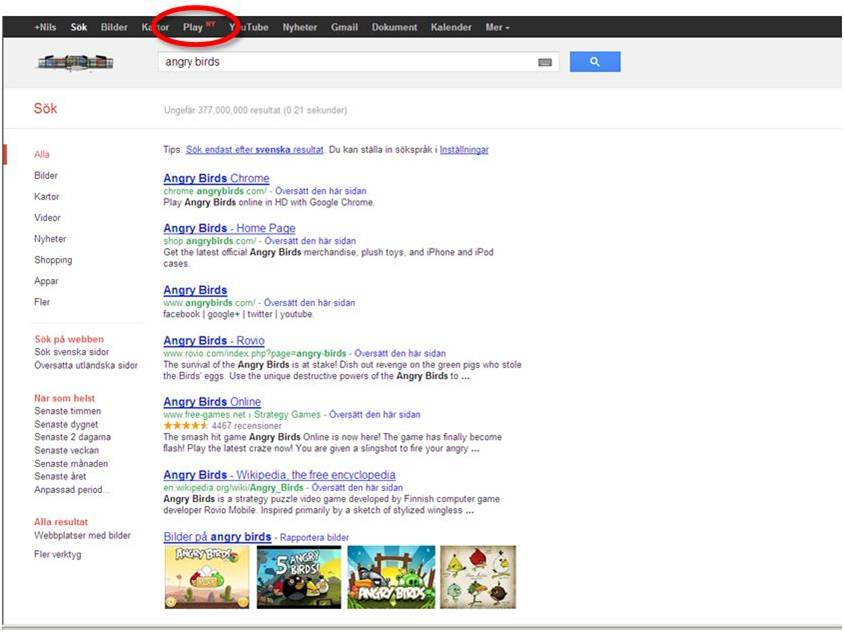Select Bilder filter in left sidebar
This screenshot has width=844, height=632.
click(x=46, y=175)
